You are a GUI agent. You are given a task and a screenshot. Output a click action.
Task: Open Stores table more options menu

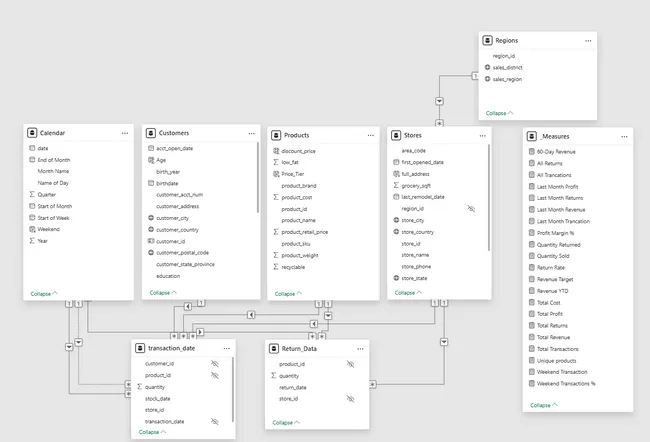[x=483, y=136]
